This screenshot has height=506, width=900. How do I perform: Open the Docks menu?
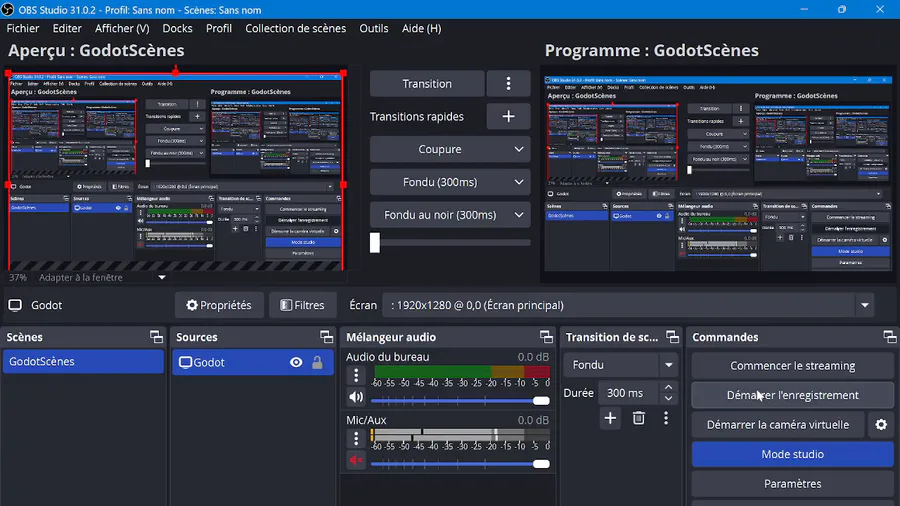click(177, 28)
